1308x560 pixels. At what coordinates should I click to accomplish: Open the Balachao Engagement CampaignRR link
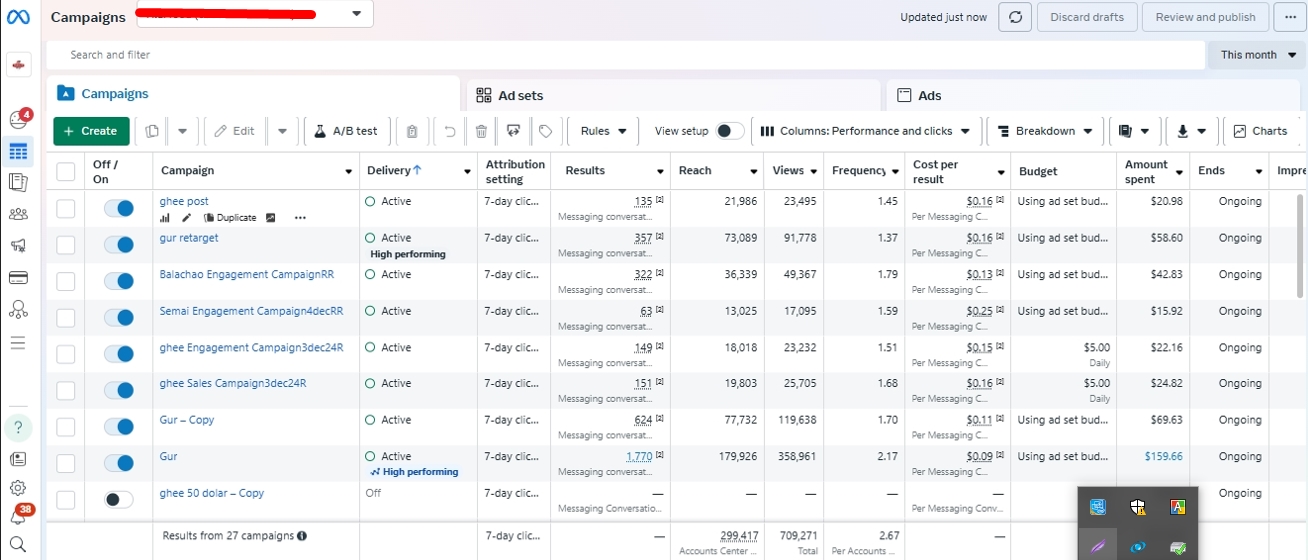click(x=246, y=274)
